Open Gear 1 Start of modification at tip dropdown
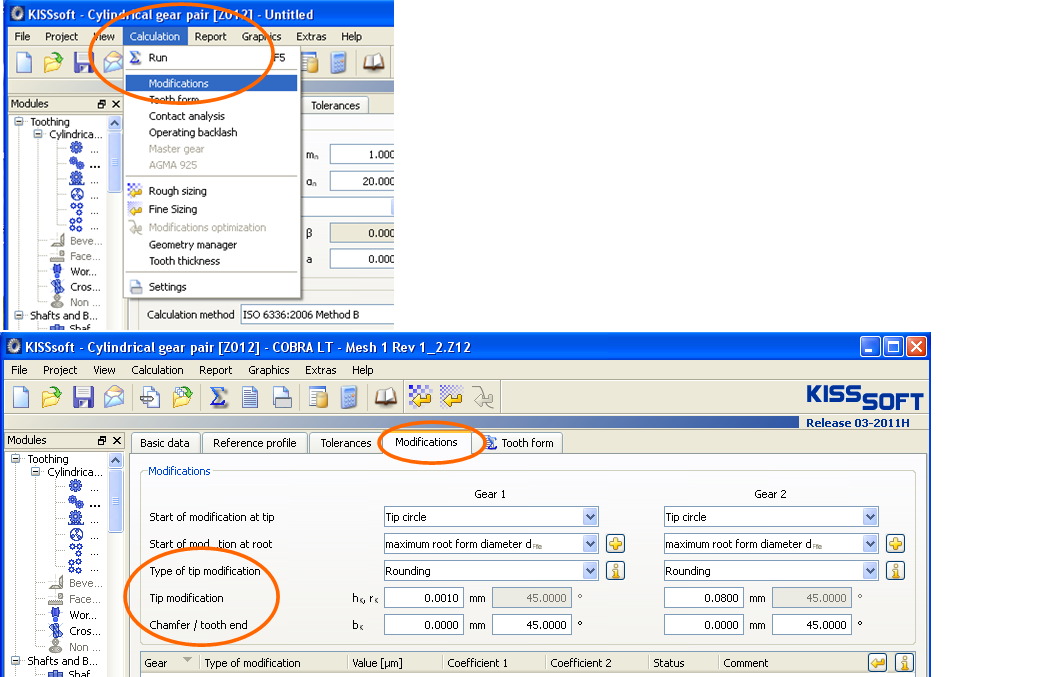Viewport: 1041px width, 677px height. [x=590, y=516]
